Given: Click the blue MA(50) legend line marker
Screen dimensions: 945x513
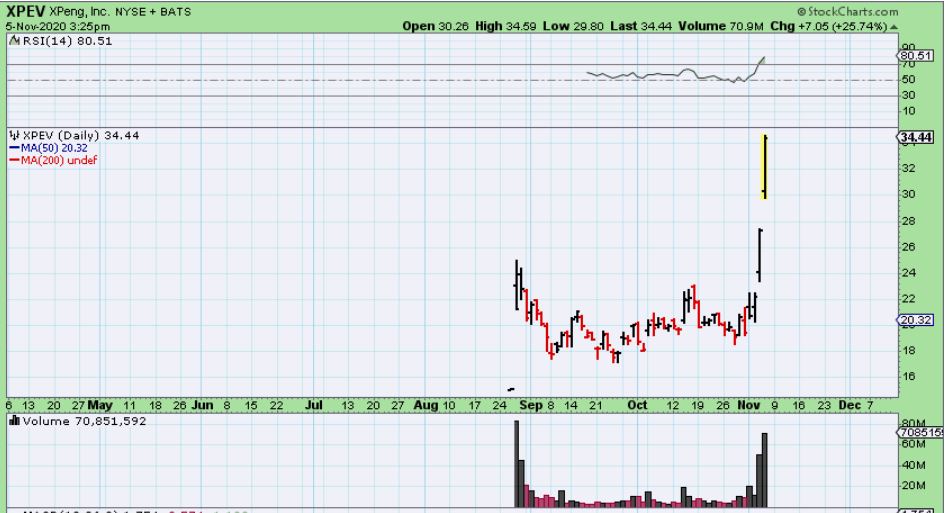Looking at the screenshot, I should click(13, 146).
